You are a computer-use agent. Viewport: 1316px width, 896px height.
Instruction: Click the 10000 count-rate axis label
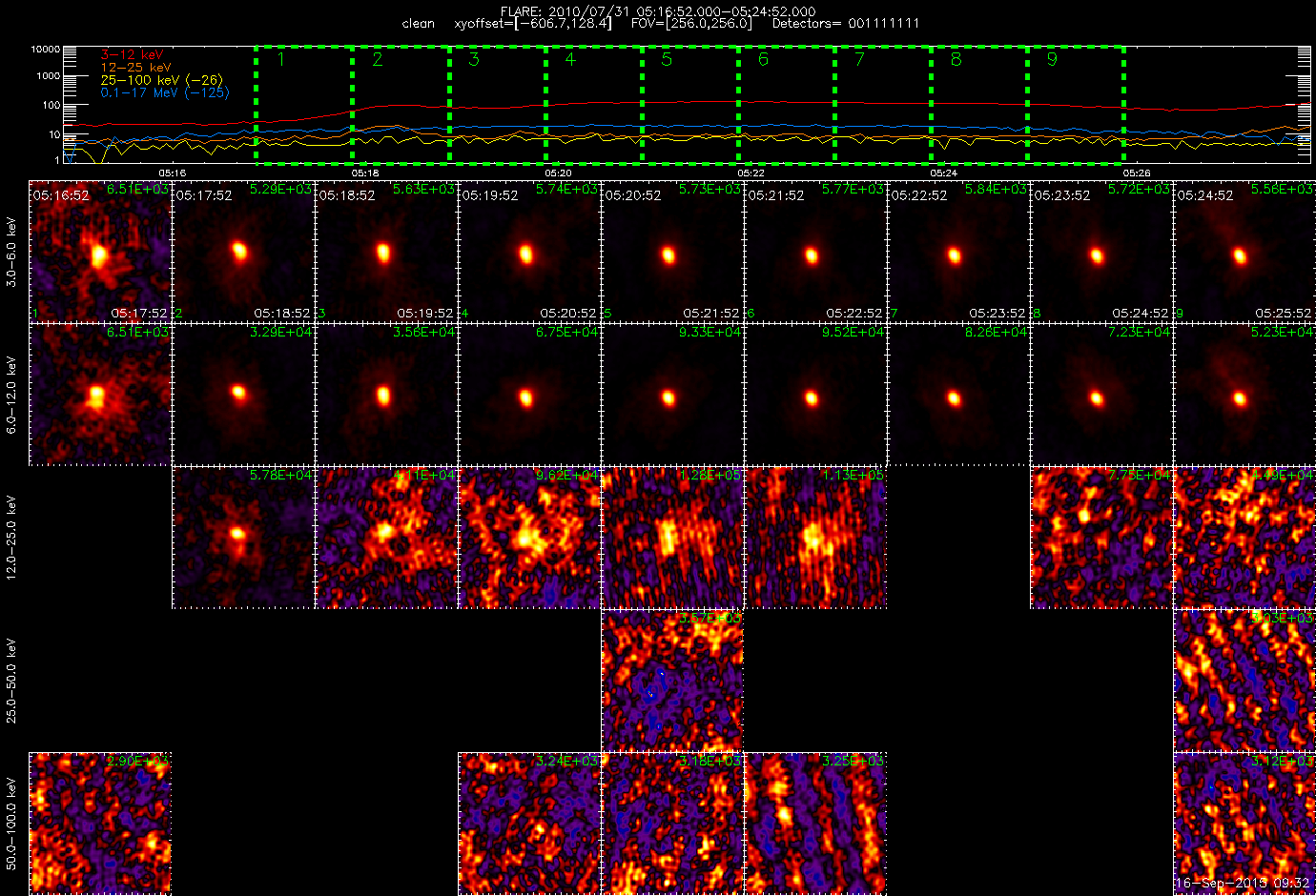[46, 49]
